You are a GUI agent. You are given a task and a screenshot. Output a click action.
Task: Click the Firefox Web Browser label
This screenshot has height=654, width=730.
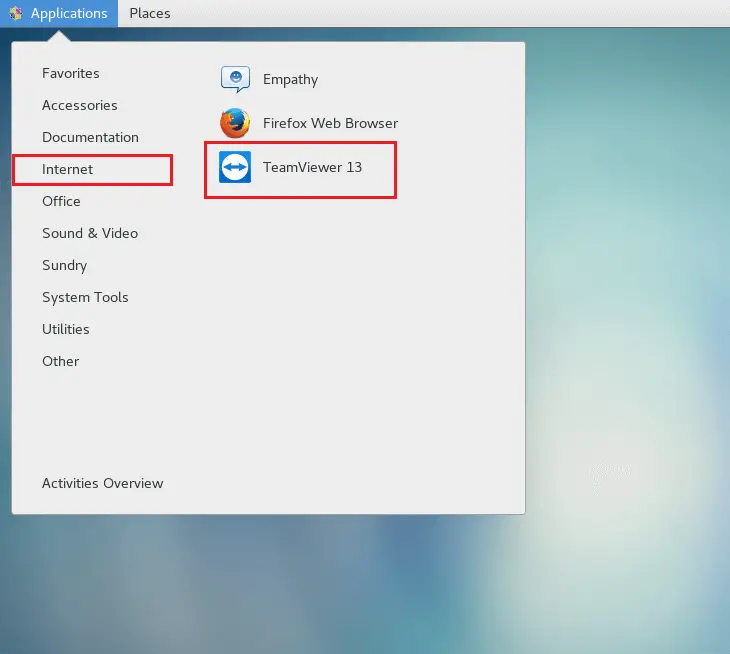pos(331,123)
